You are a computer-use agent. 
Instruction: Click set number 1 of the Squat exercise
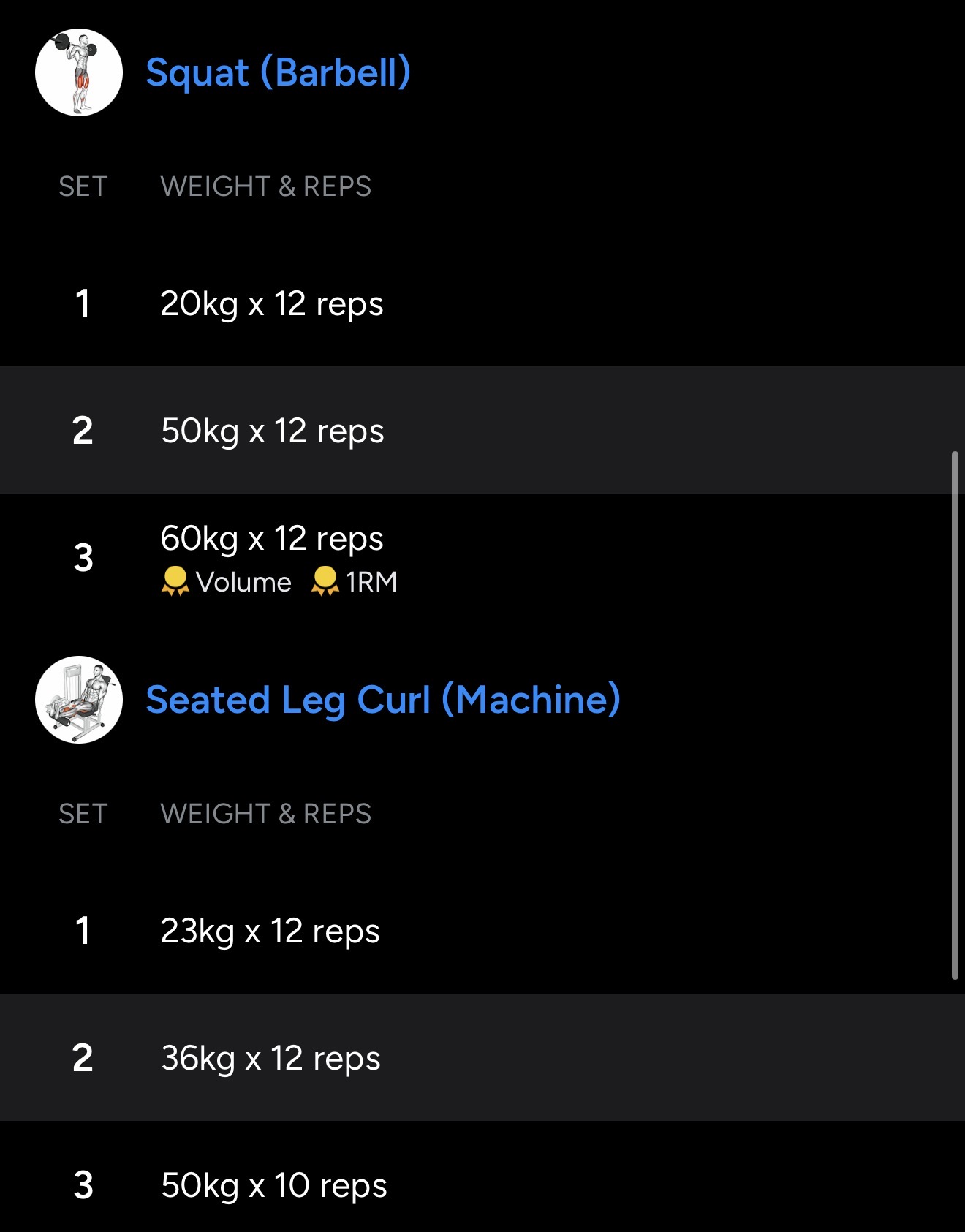coord(83,303)
